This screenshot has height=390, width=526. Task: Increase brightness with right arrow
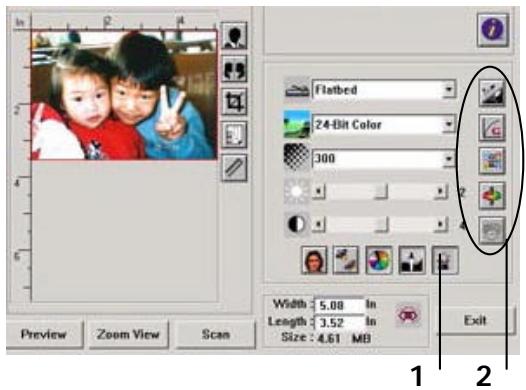440,192
